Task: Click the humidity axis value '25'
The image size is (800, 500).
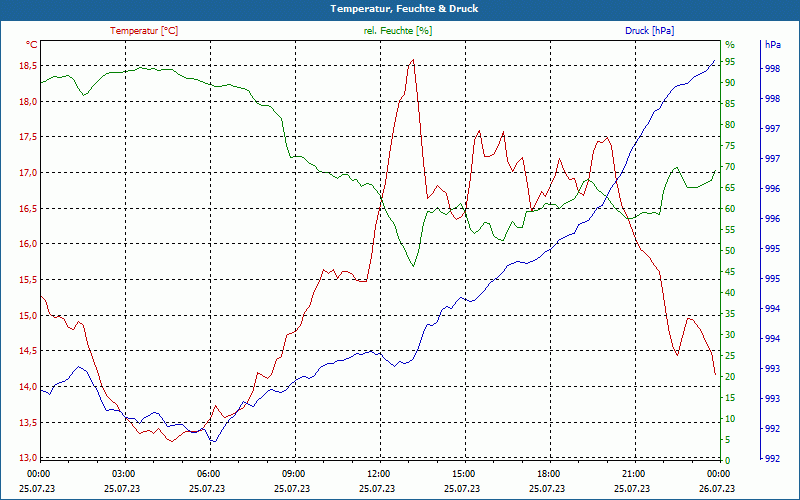Action: tap(730, 356)
